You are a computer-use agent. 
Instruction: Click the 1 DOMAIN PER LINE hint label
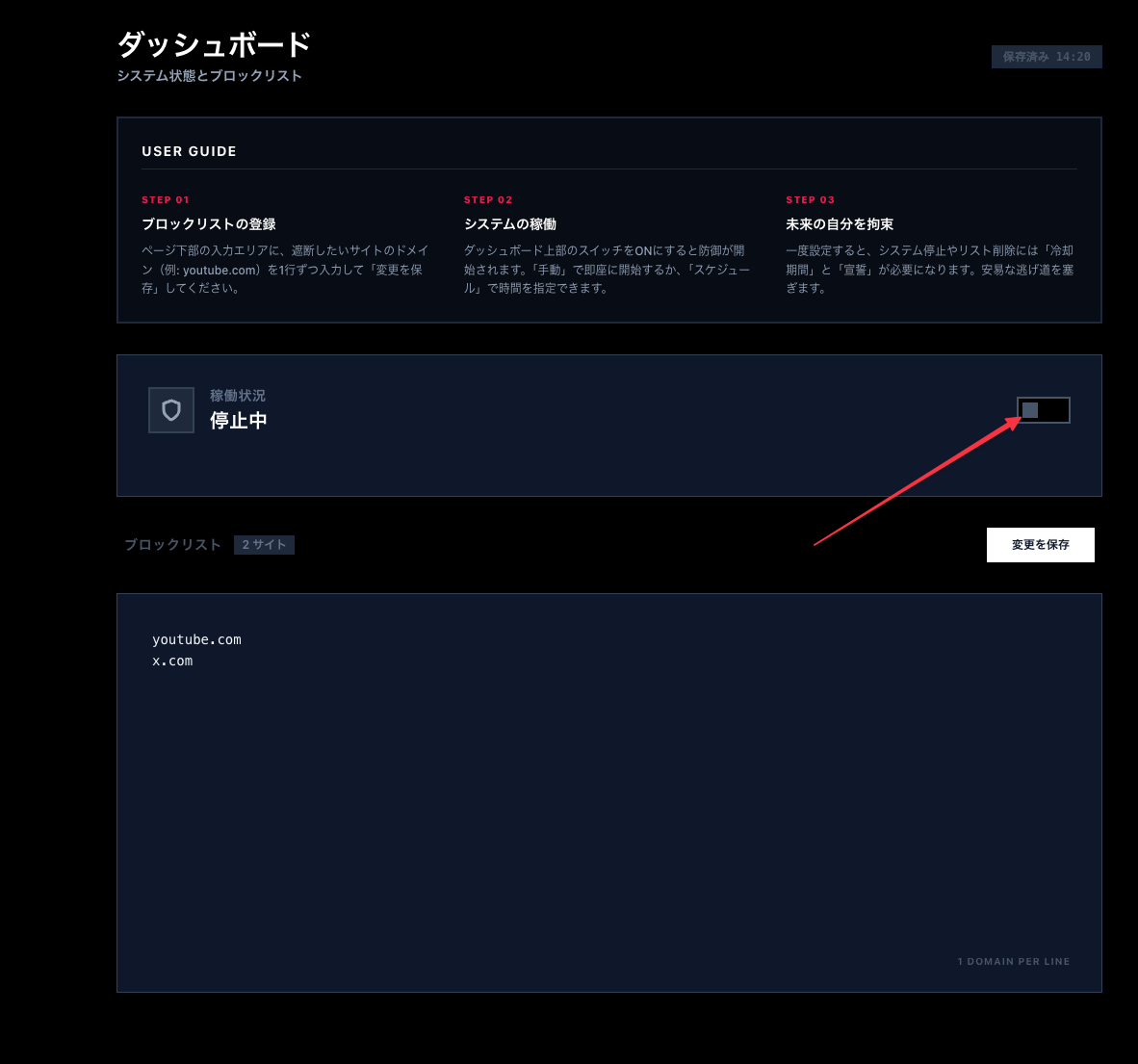click(1014, 961)
